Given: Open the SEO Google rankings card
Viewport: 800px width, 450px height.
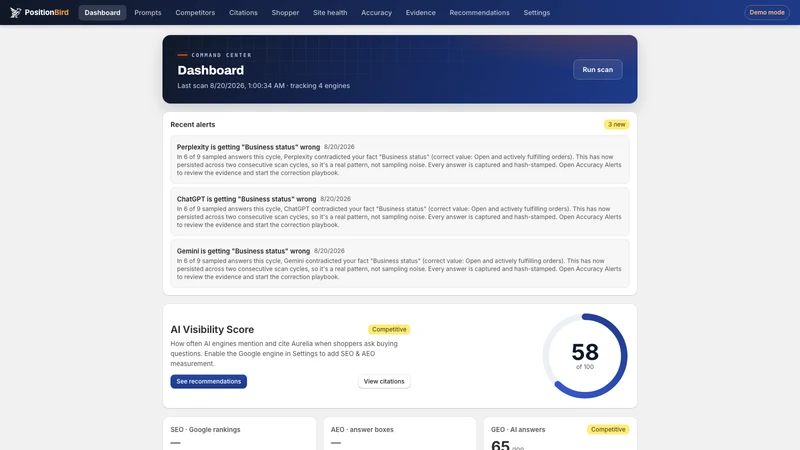Looking at the screenshot, I should point(239,434).
